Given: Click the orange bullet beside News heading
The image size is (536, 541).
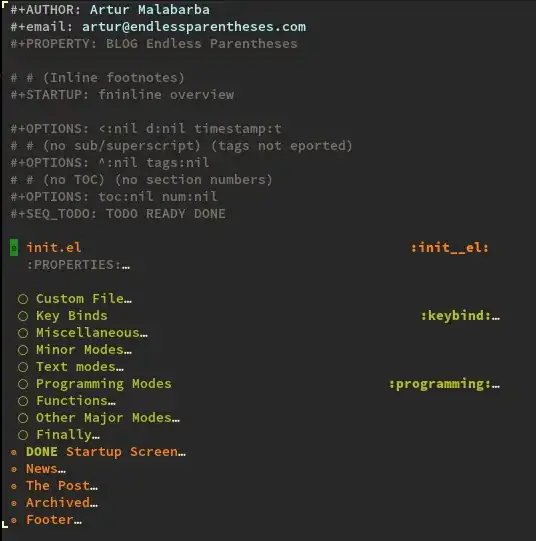Looking at the screenshot, I should (x=14, y=469).
